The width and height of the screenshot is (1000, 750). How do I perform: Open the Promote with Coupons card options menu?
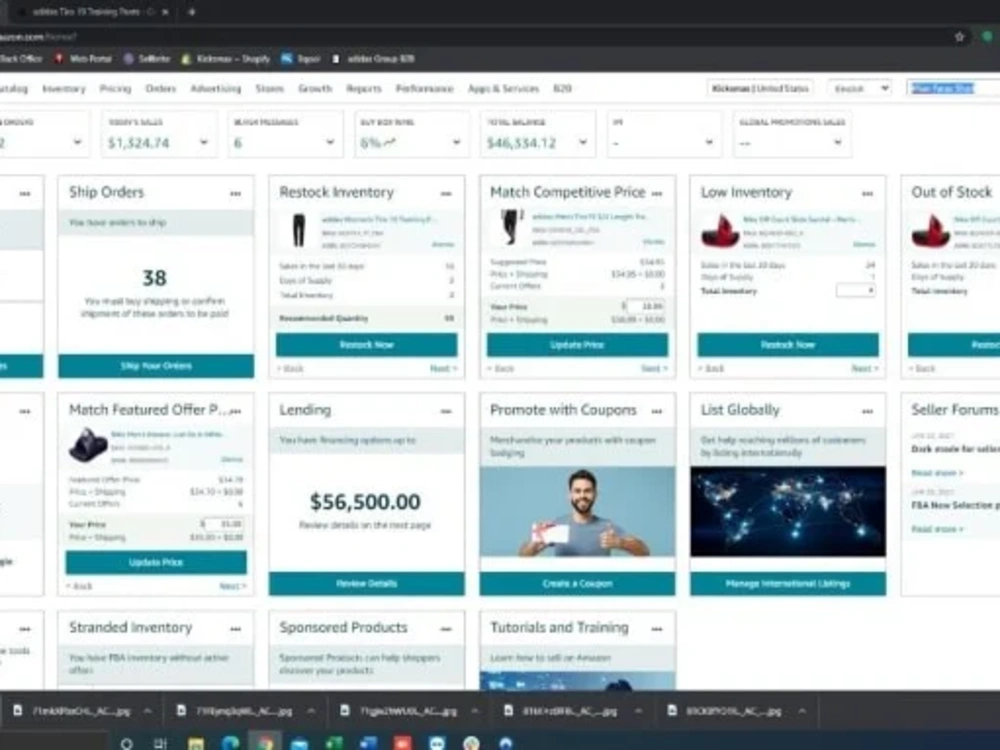click(x=657, y=411)
